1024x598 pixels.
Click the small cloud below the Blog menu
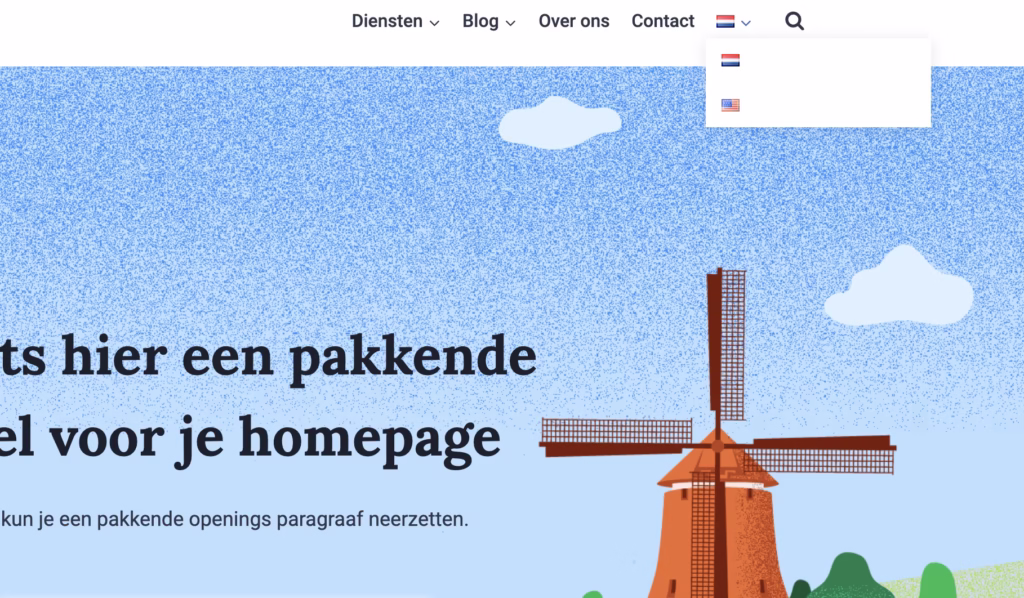(x=558, y=122)
